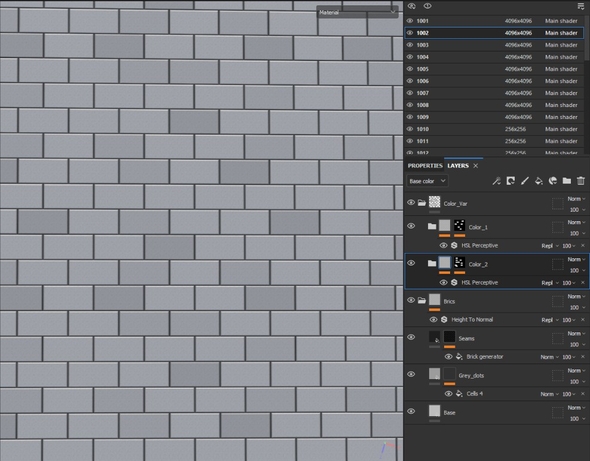Collapse the Color_Var folder
590x461 pixels.
pos(422,203)
